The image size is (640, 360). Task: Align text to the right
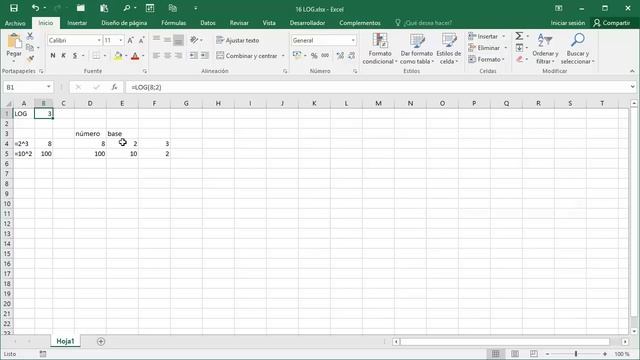[x=178, y=56]
